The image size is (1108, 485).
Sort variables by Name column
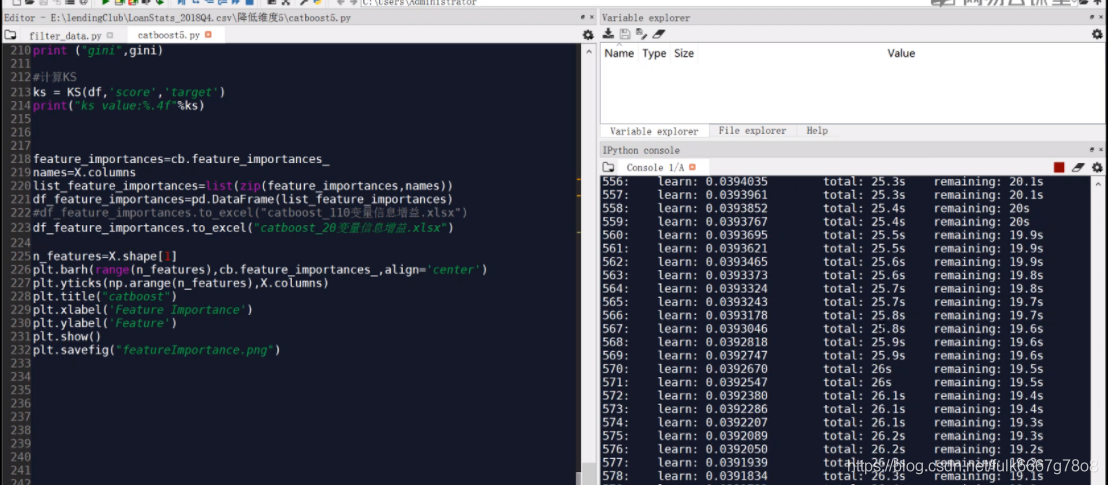[619, 53]
